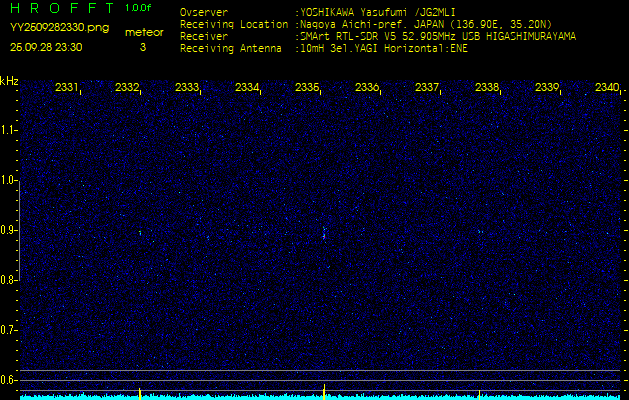Select the 2335 time marker

(307, 88)
